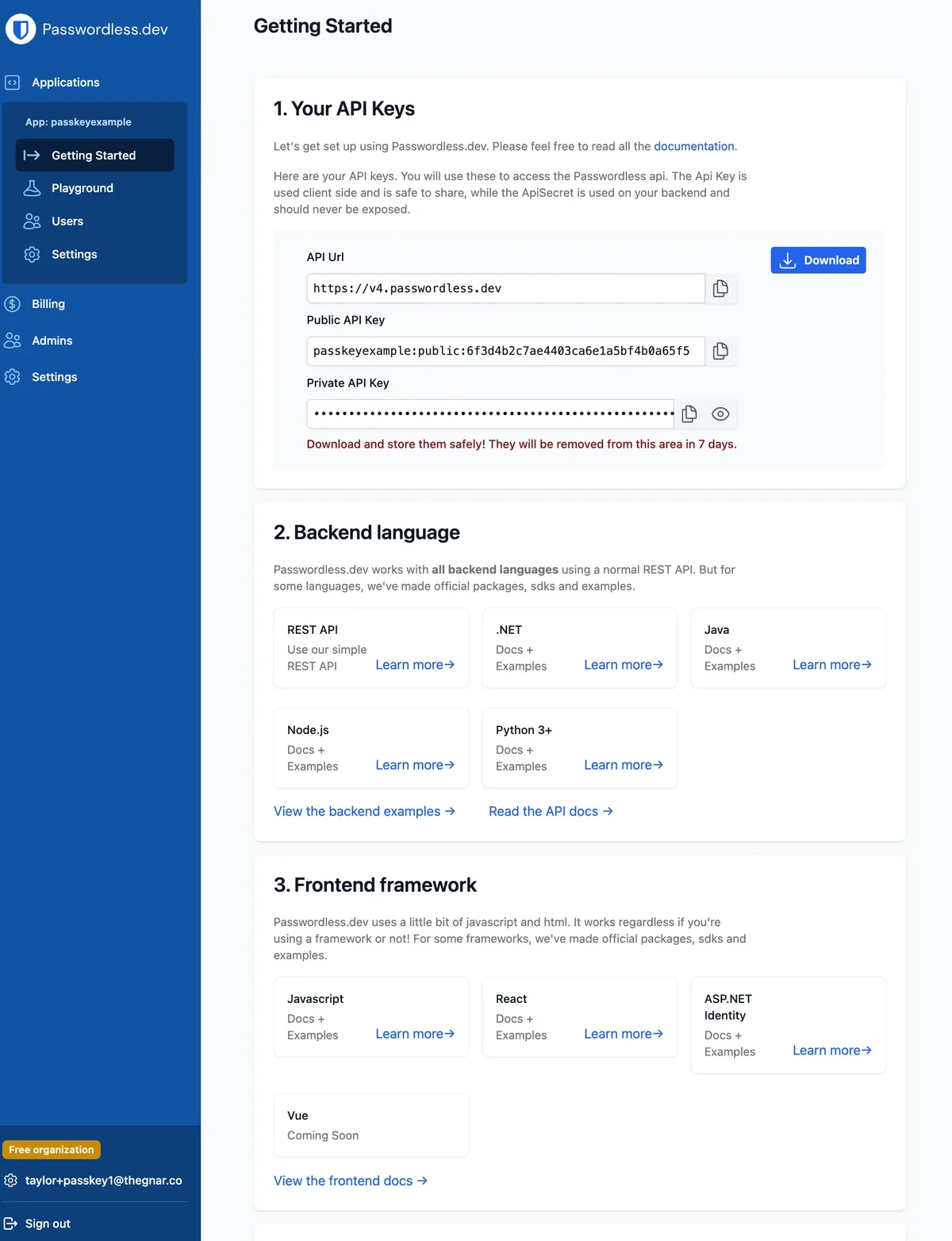Screen dimensions: 952x1241
Task: Click the Billing dollar icon
Action: 12,304
